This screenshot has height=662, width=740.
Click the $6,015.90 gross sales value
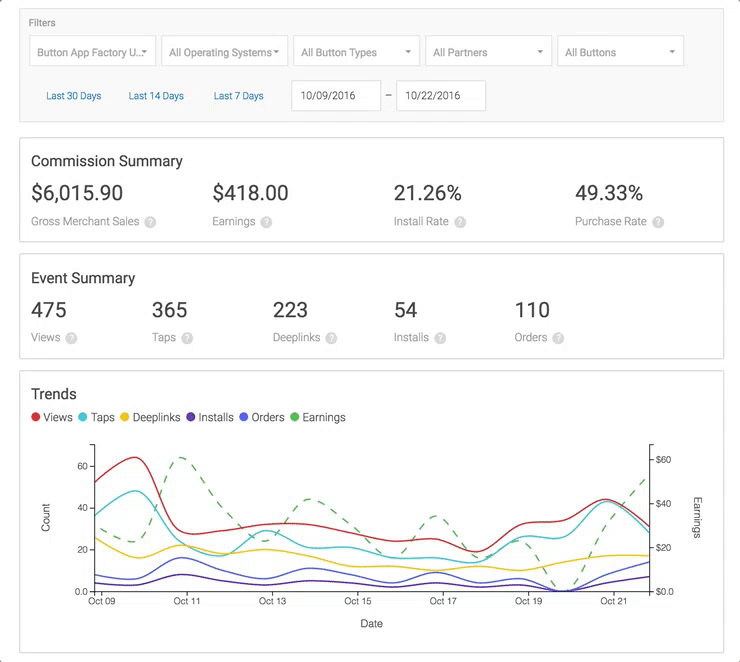point(77,193)
